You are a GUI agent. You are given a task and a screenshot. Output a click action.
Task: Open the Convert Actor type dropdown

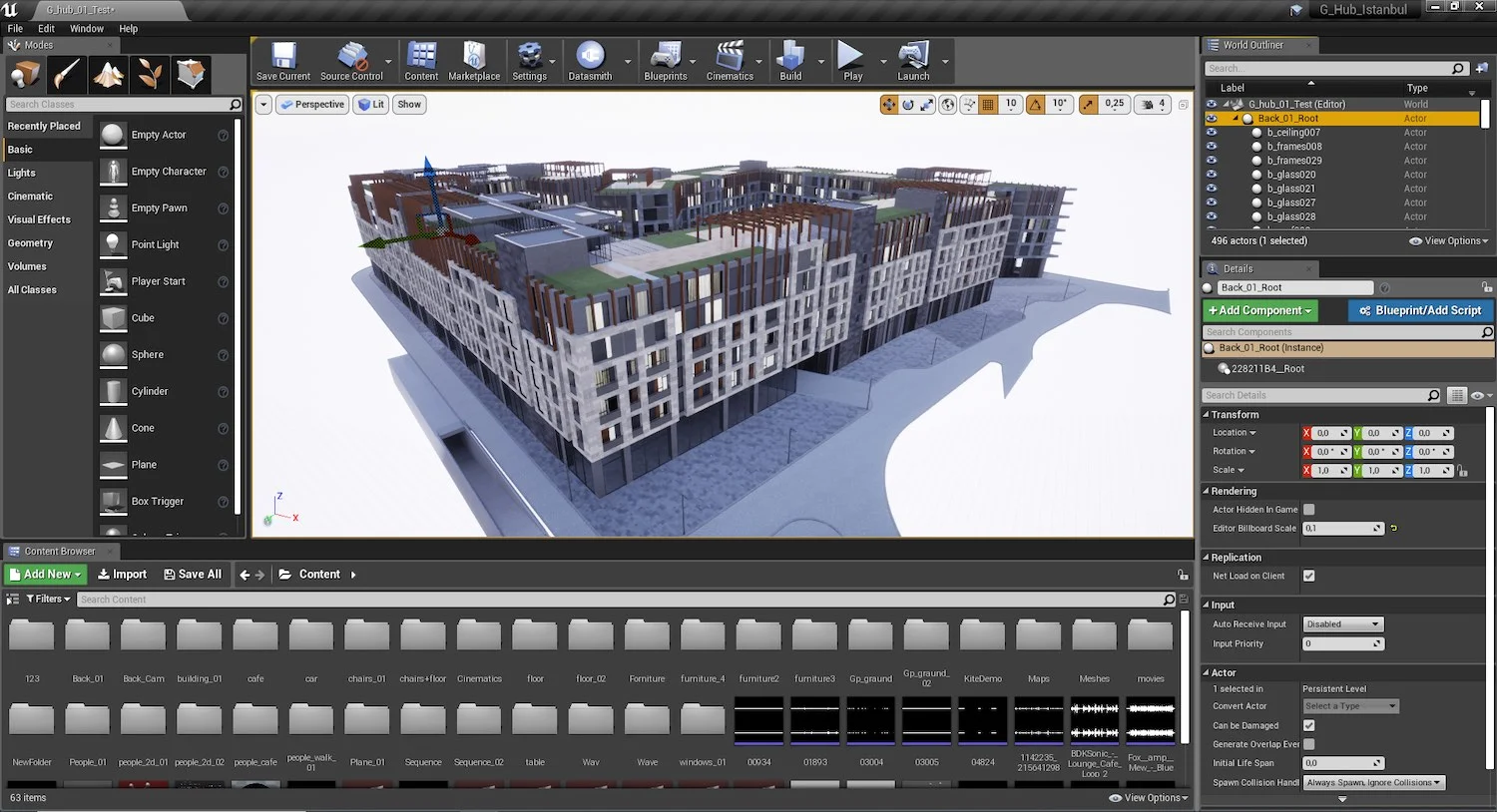pos(1349,705)
